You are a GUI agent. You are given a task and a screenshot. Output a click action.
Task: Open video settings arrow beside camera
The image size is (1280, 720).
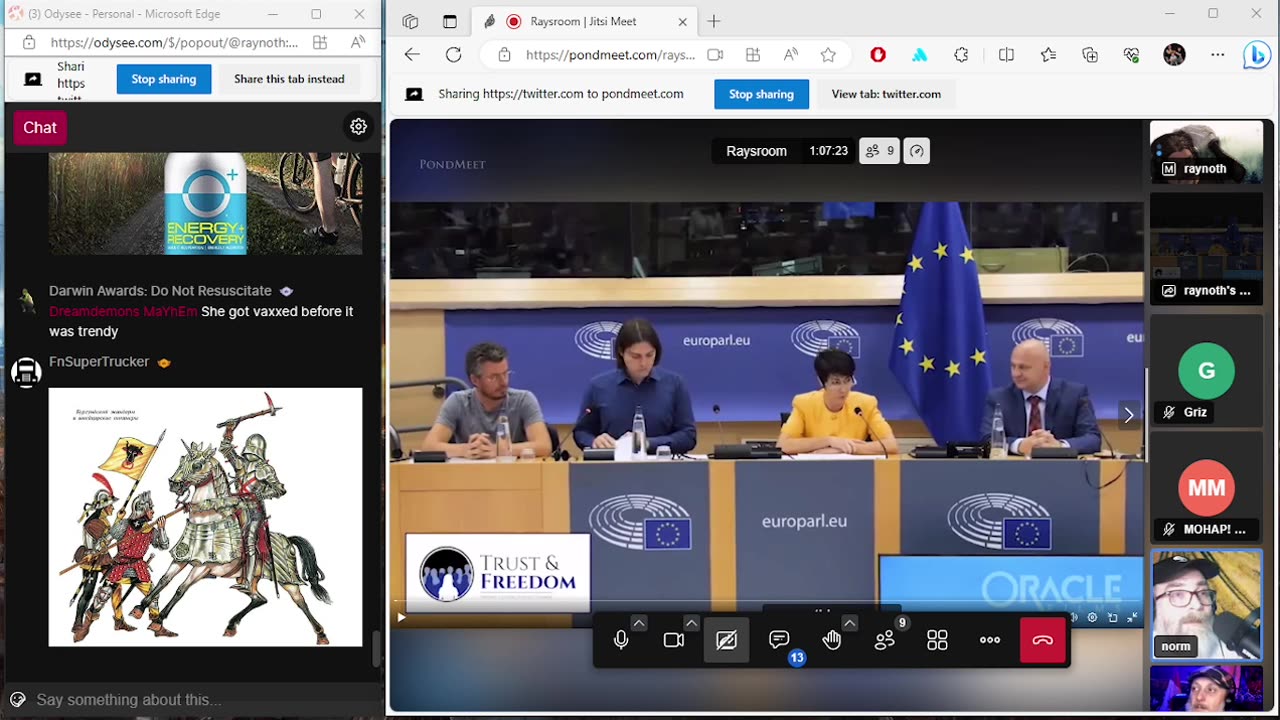[691, 623]
